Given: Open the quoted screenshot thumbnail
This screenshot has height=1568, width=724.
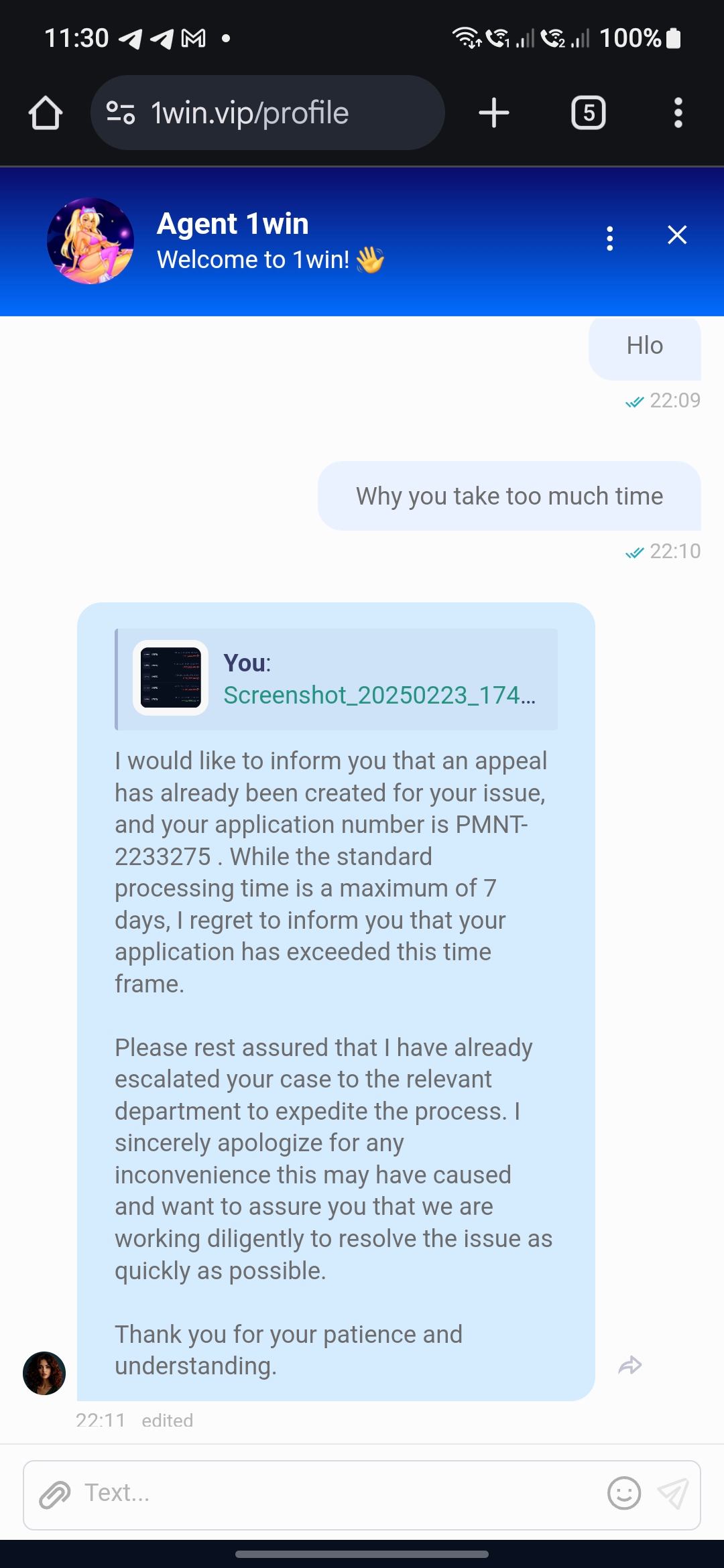Looking at the screenshot, I should click(170, 677).
